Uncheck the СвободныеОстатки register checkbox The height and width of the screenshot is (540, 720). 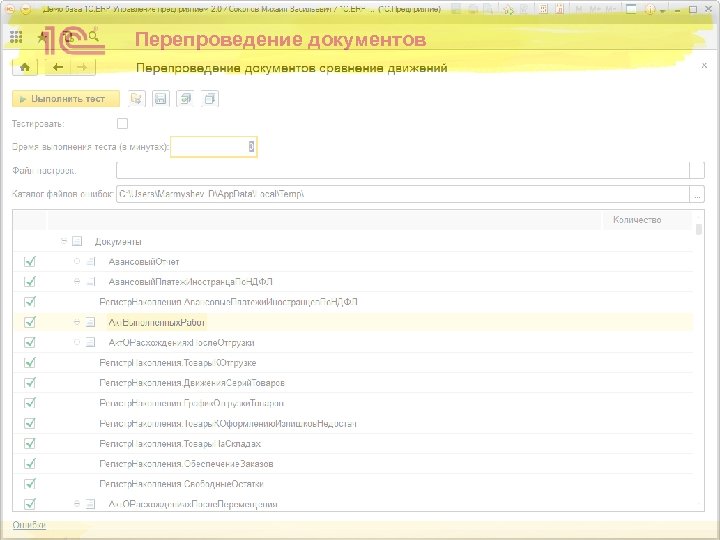click(30, 484)
